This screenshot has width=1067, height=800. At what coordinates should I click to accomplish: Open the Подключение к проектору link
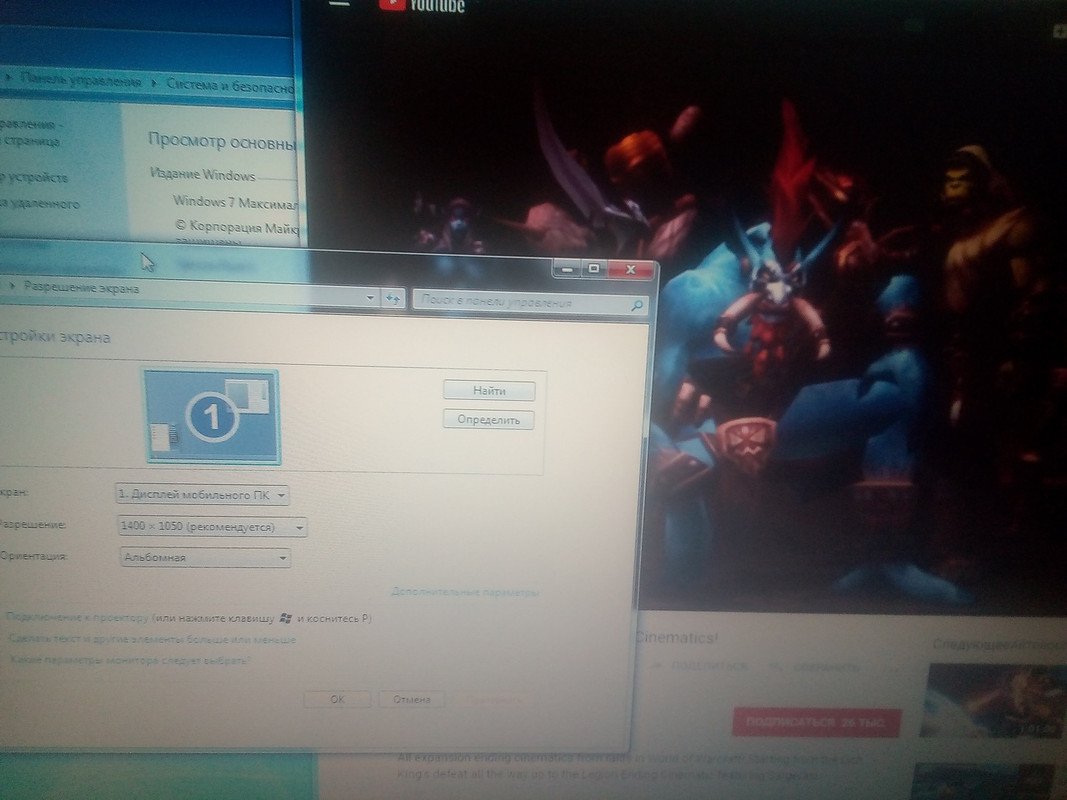pyautogui.click(x=77, y=617)
